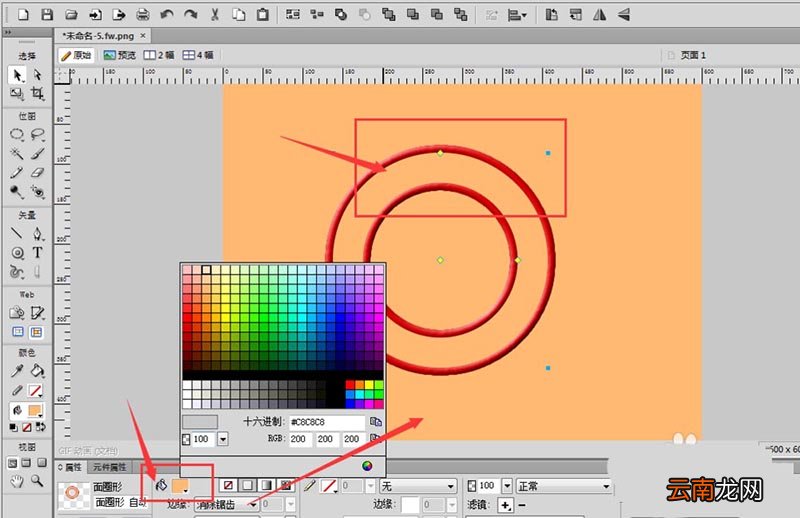Click the first RGB 200 field
Screen dimensions: 800x518
click(x=300, y=439)
